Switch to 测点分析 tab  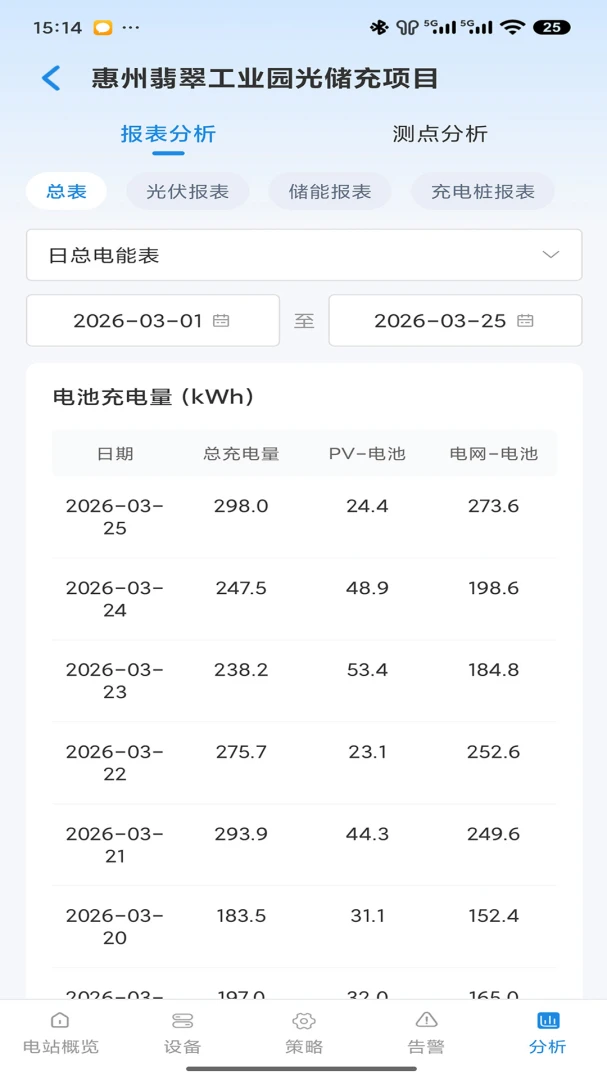pos(440,134)
